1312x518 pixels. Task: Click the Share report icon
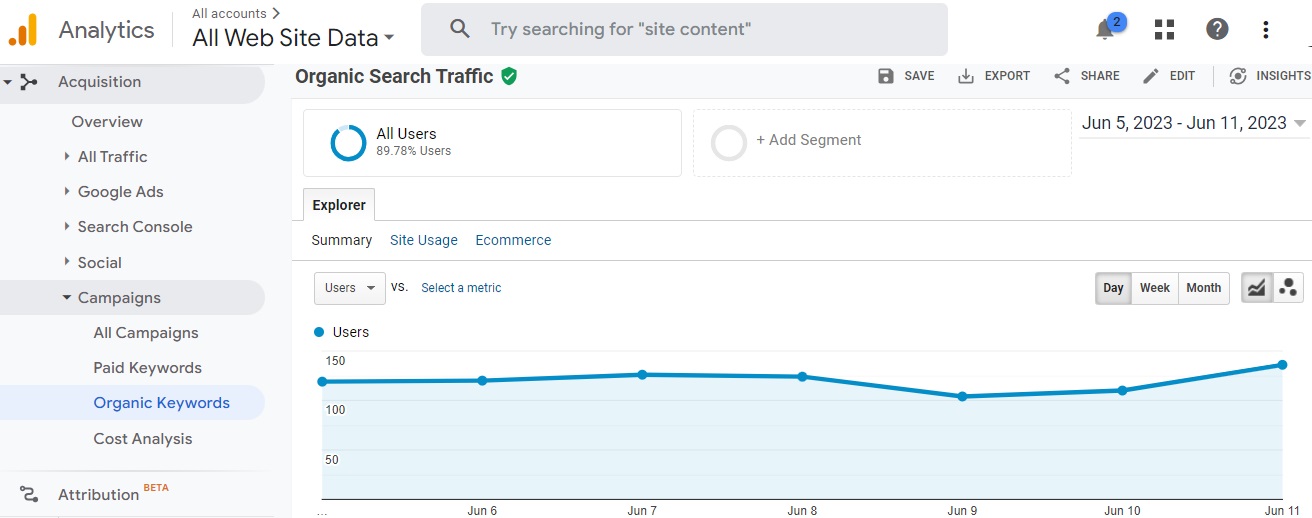tap(1062, 76)
